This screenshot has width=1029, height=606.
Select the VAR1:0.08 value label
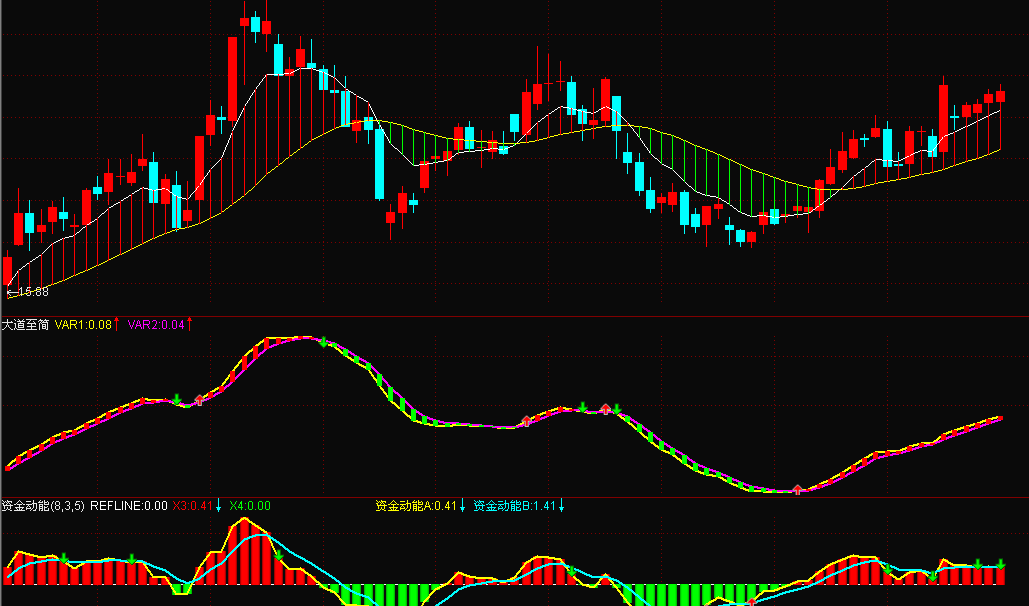pyautogui.click(x=83, y=324)
